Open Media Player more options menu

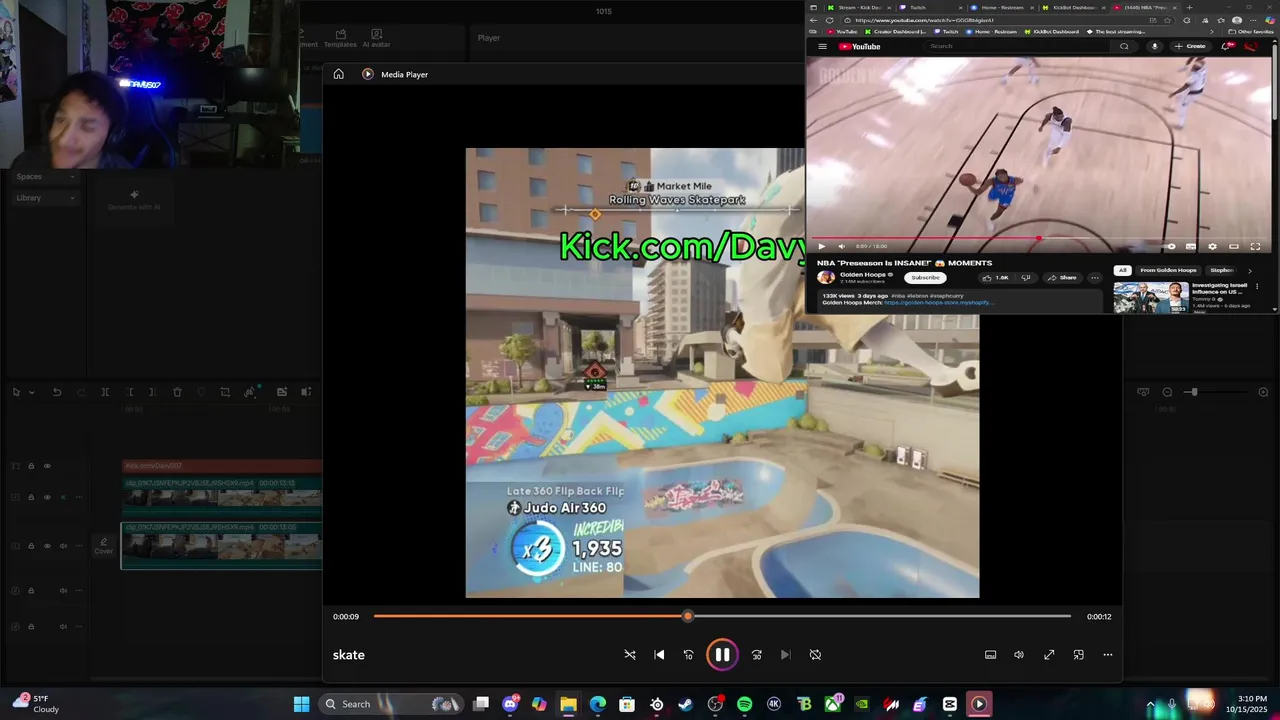(x=1107, y=655)
